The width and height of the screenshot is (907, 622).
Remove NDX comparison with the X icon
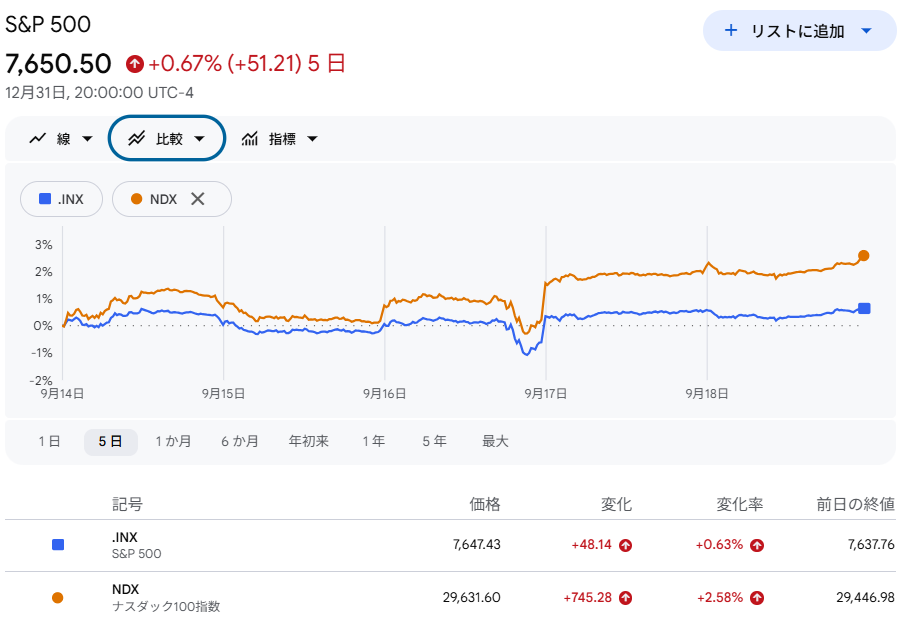[x=198, y=199]
